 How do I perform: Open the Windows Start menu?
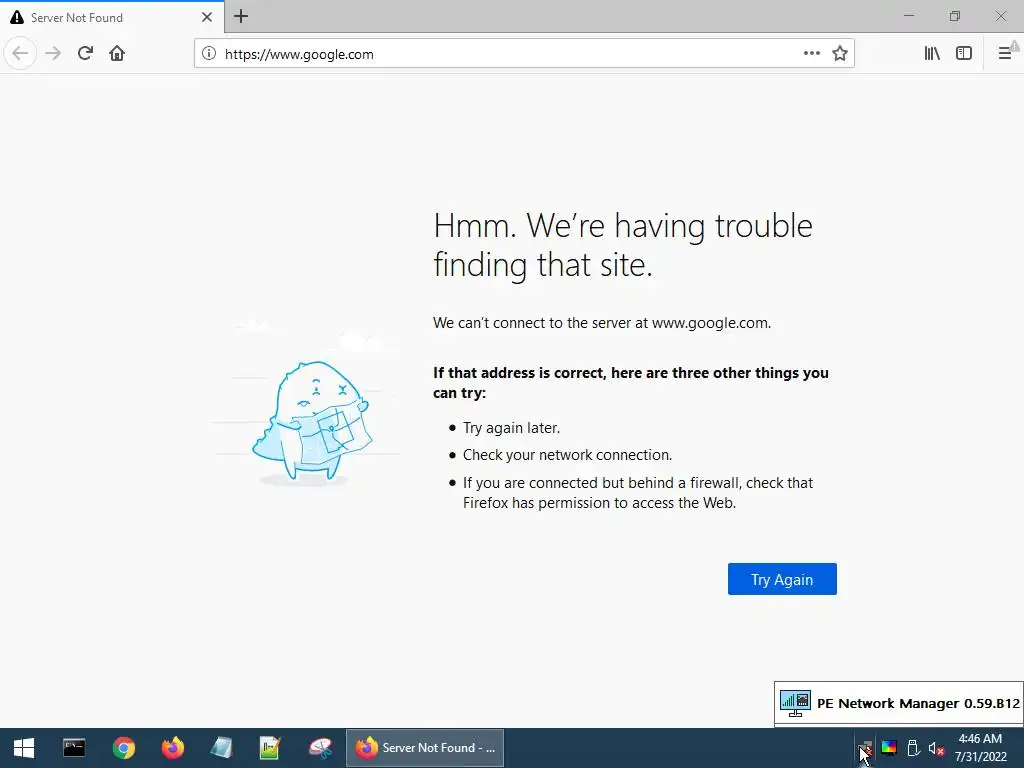click(24, 748)
